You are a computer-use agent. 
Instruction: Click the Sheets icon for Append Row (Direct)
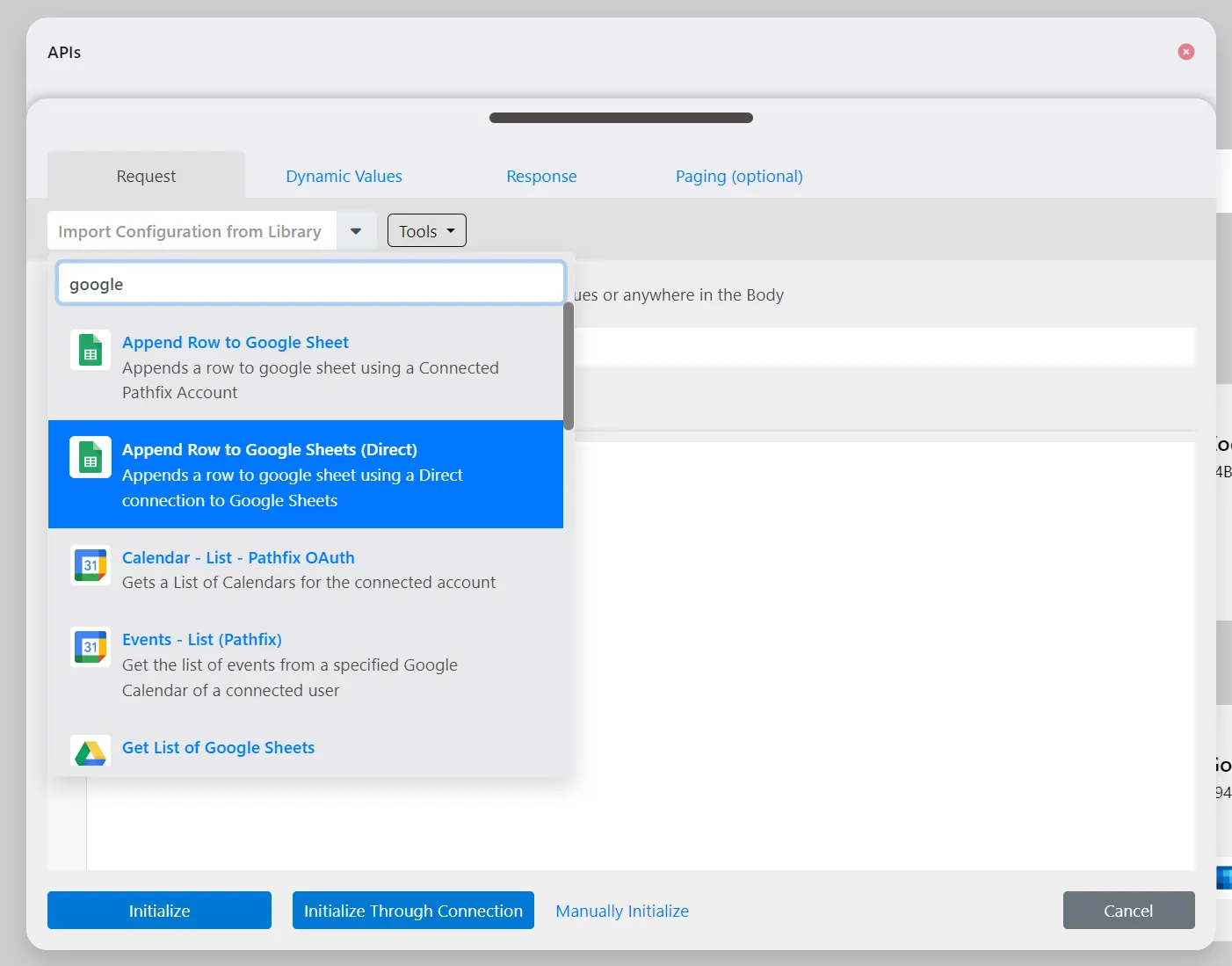(91, 457)
